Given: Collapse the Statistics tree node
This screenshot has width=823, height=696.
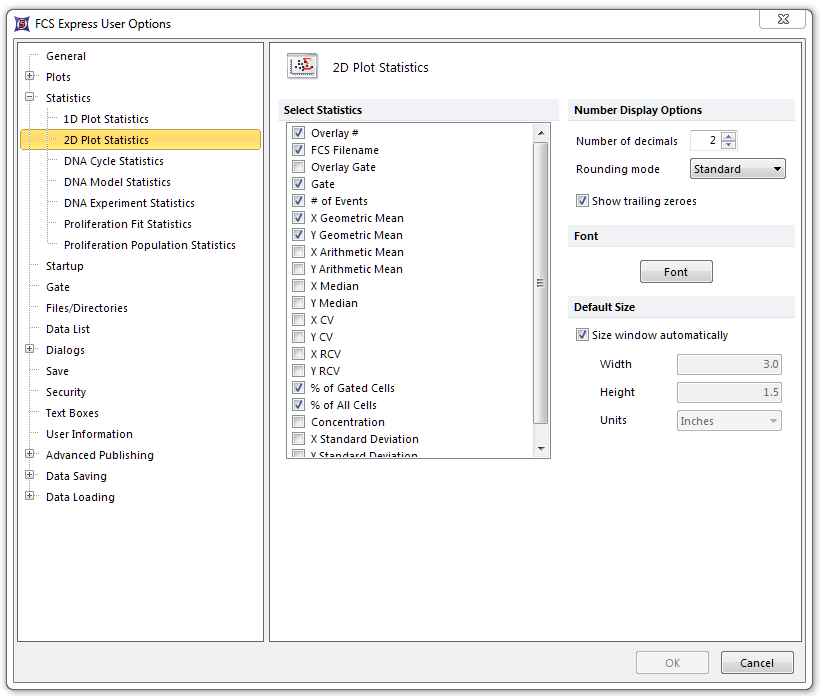Looking at the screenshot, I should coord(30,98).
